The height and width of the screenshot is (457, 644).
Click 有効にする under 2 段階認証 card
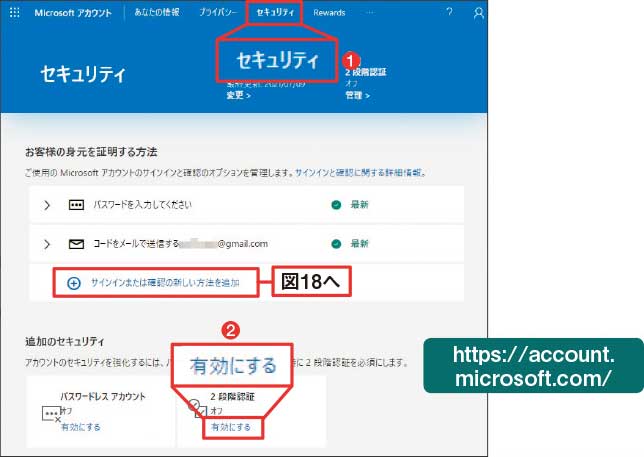click(x=231, y=427)
